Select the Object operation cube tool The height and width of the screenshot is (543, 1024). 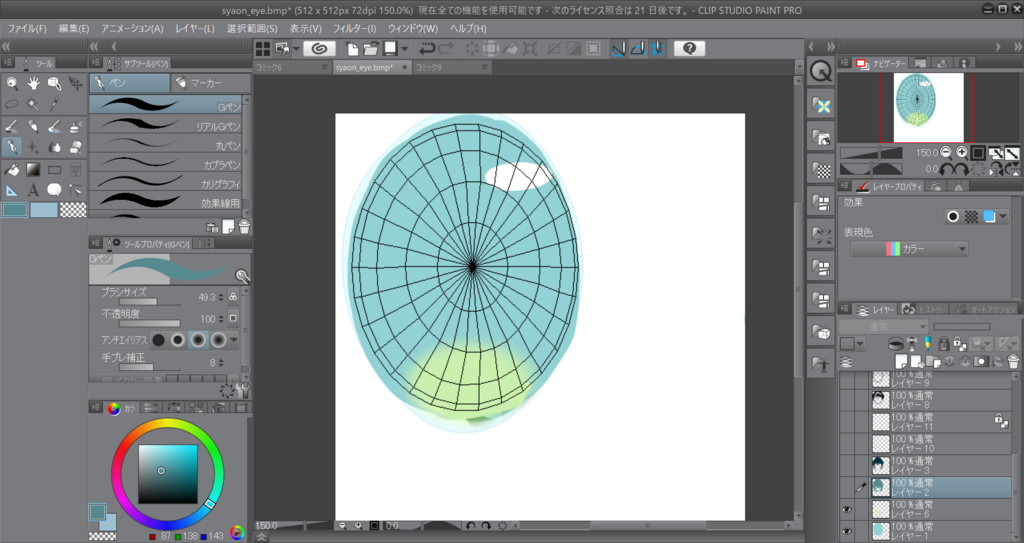pos(54,83)
